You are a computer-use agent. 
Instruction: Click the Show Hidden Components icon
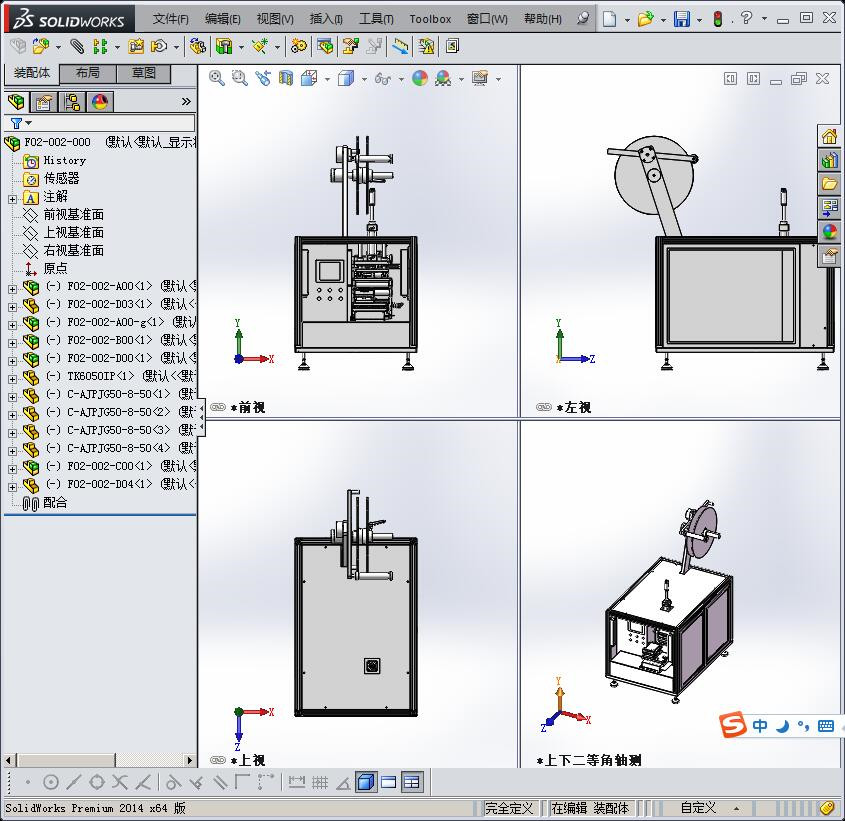coord(197,46)
